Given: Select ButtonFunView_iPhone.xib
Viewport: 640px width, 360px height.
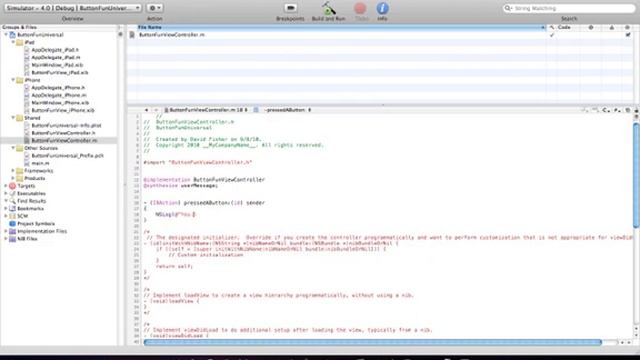Looking at the screenshot, I should [x=63, y=110].
